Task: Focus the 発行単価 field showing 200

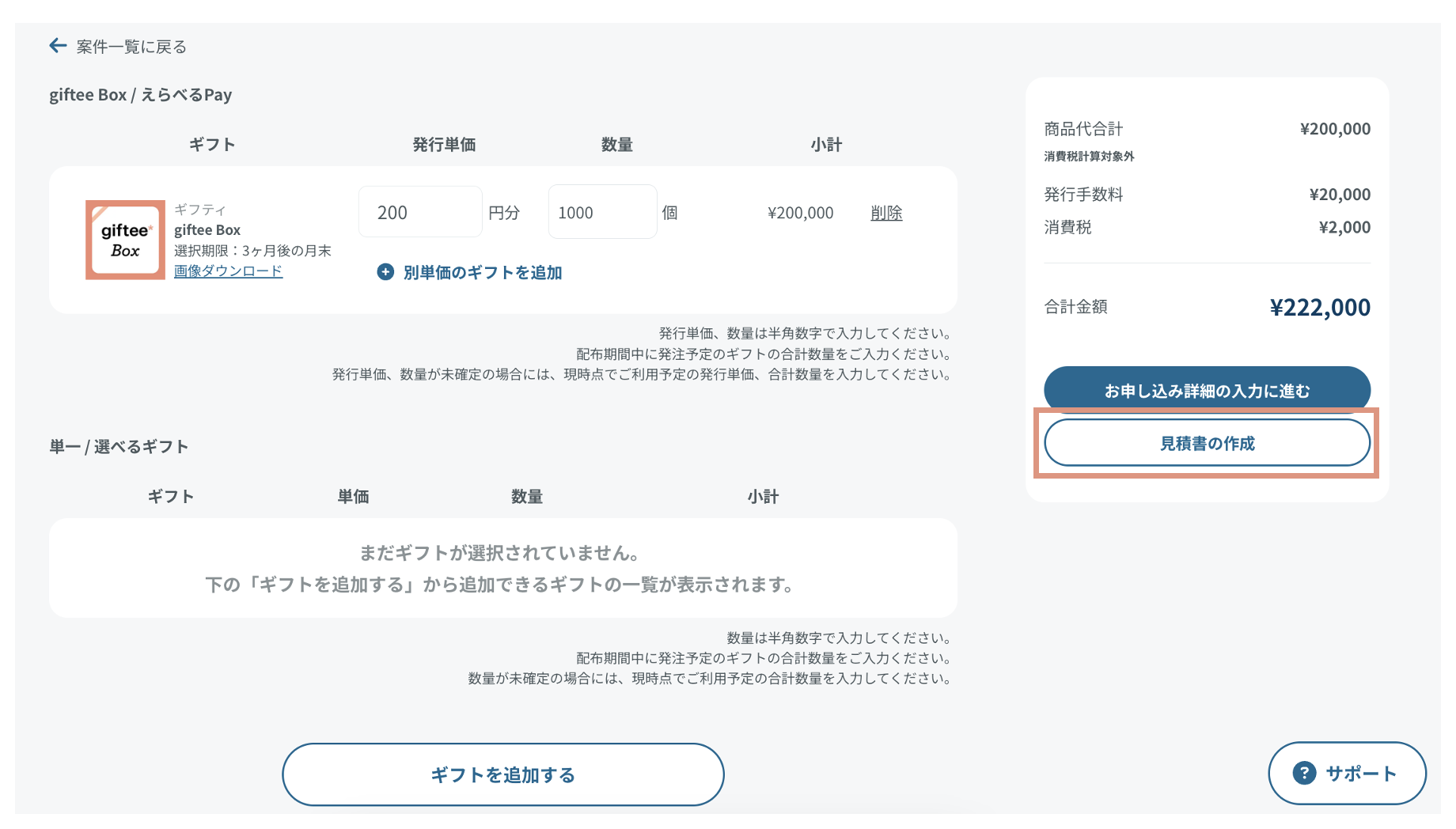Action: pyautogui.click(x=420, y=212)
